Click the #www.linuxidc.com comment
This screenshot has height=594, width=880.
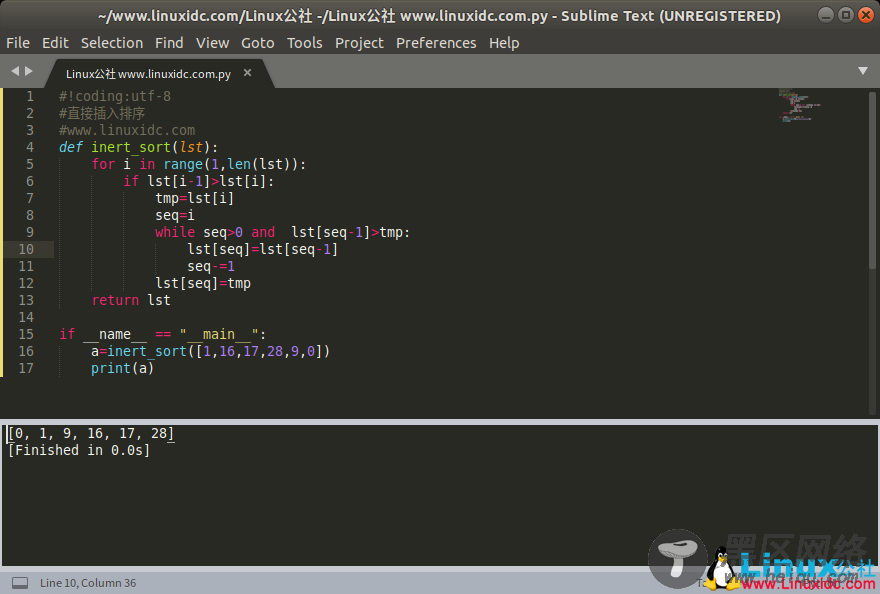point(127,130)
